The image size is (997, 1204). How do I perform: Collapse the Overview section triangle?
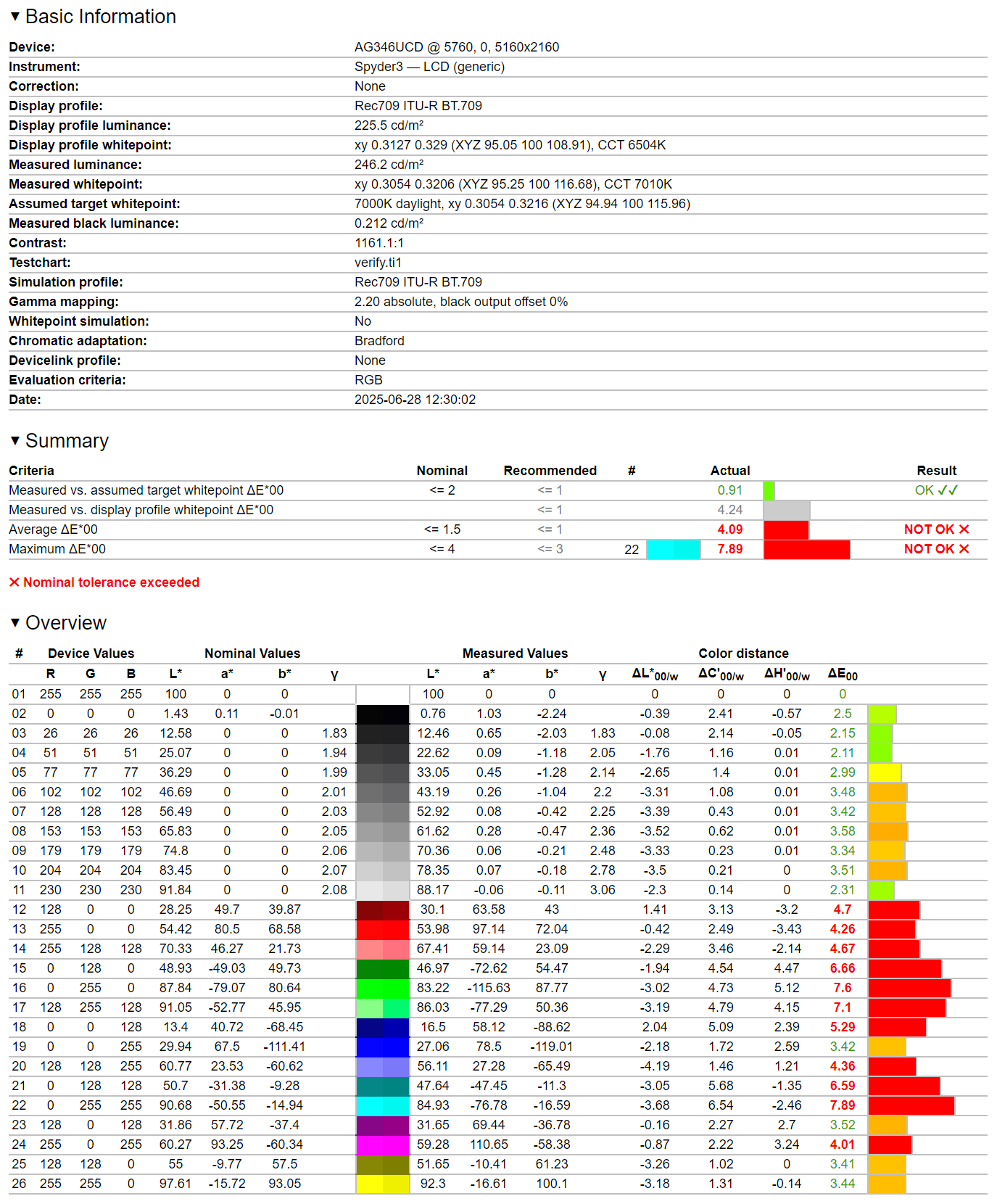coord(15,622)
